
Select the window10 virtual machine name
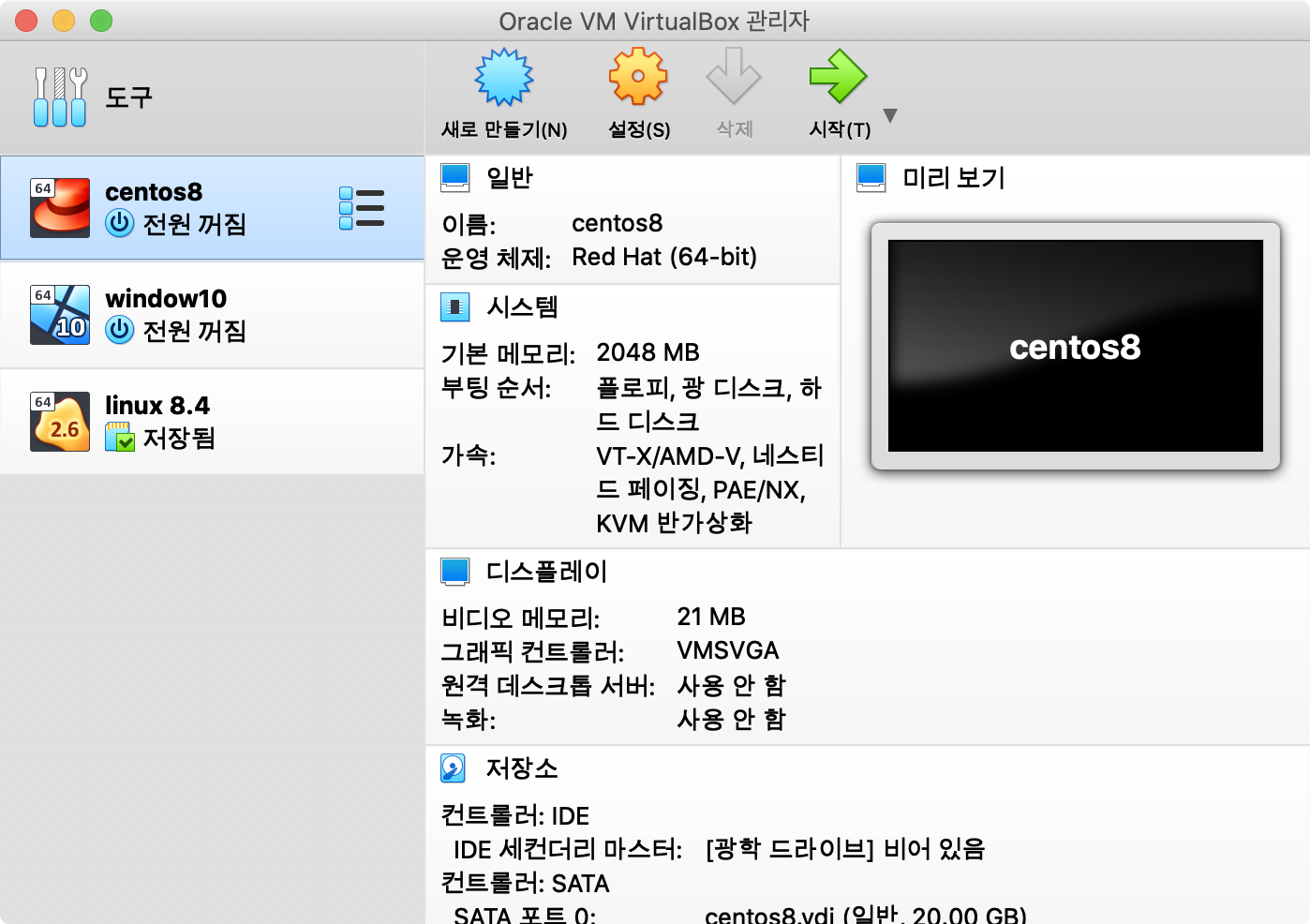[x=166, y=299]
